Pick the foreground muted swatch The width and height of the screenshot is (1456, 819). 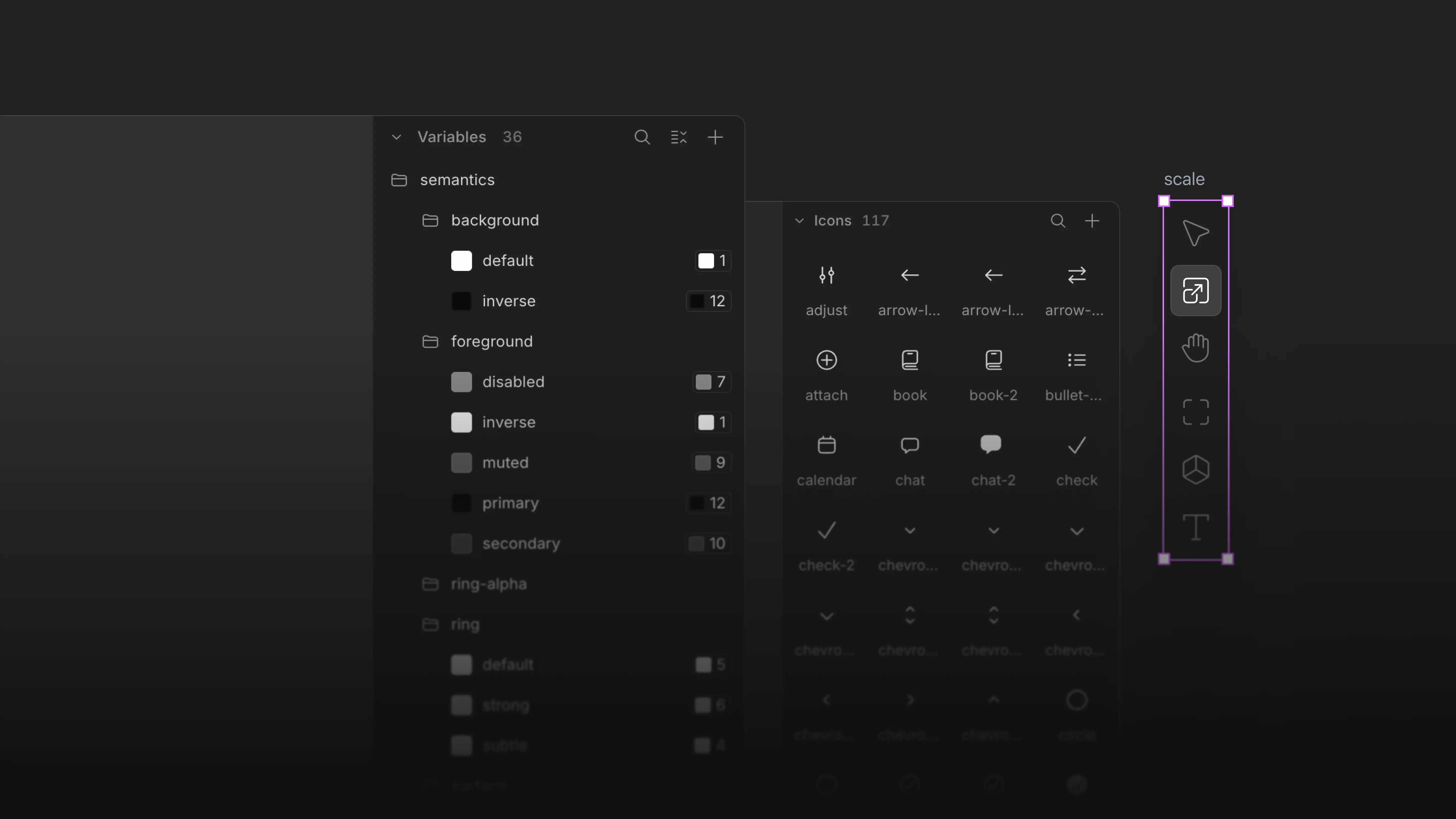pyautogui.click(x=461, y=463)
